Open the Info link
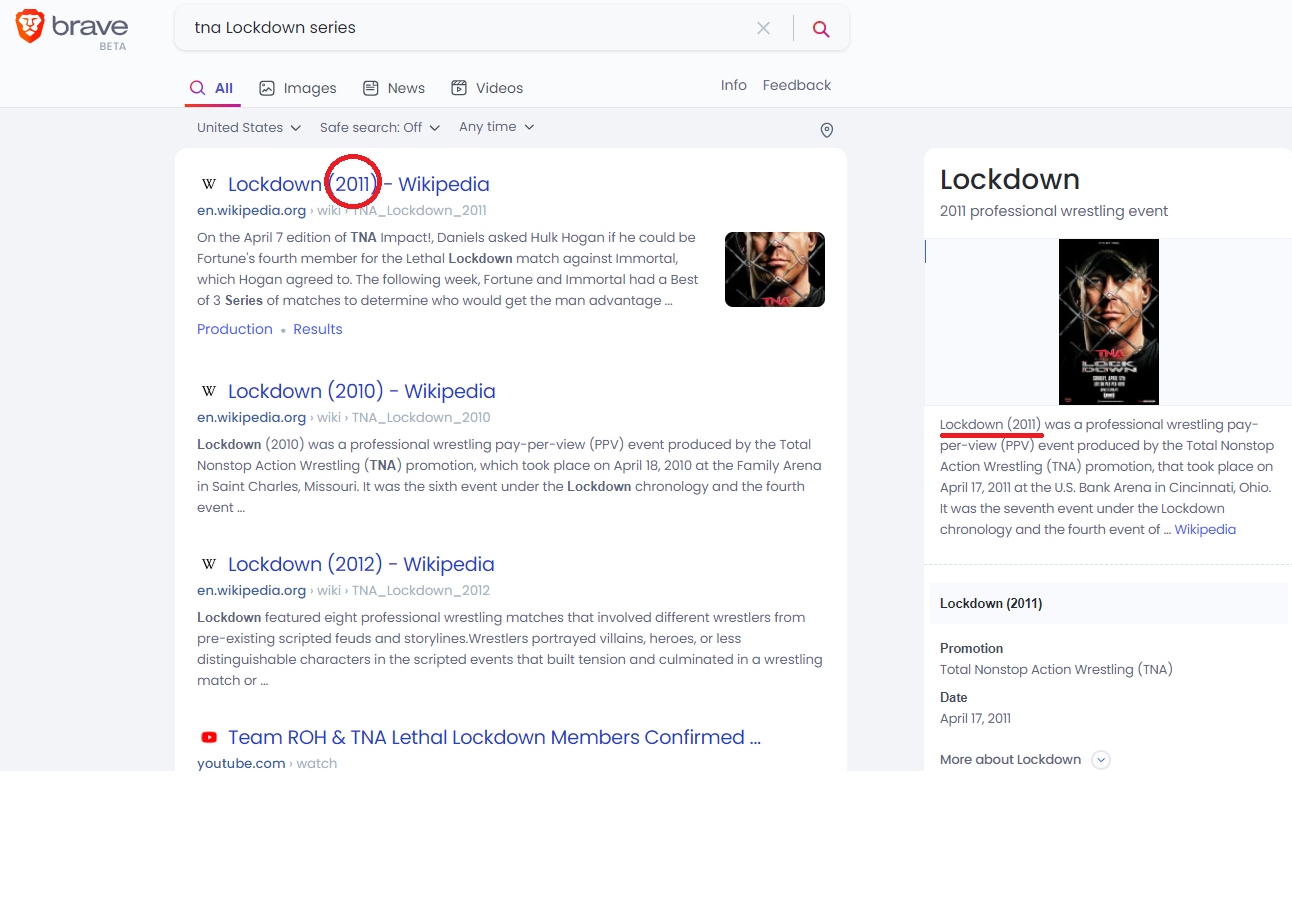 (x=734, y=85)
